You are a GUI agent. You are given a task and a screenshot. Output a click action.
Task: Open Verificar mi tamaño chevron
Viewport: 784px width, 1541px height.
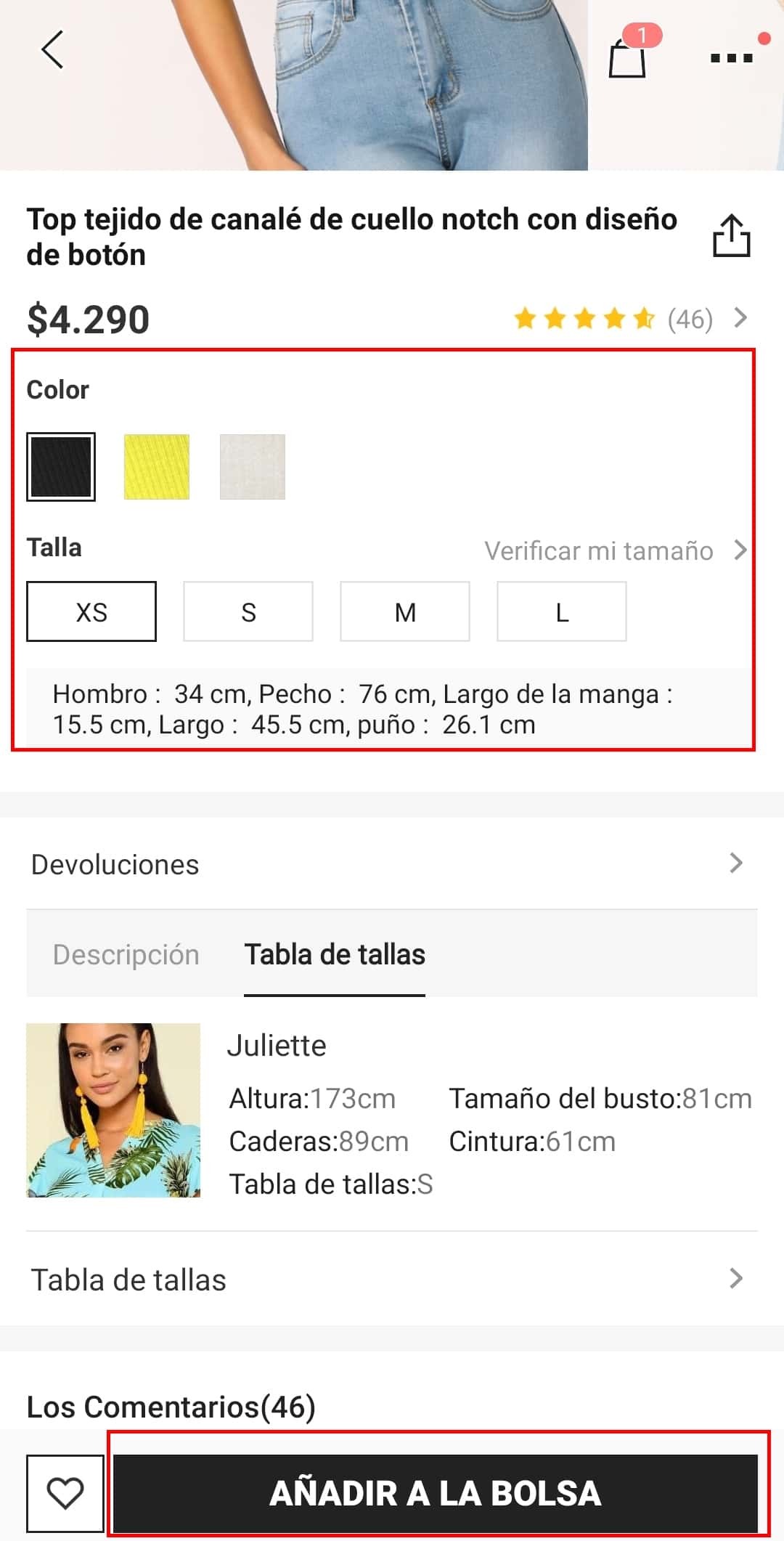coord(740,550)
